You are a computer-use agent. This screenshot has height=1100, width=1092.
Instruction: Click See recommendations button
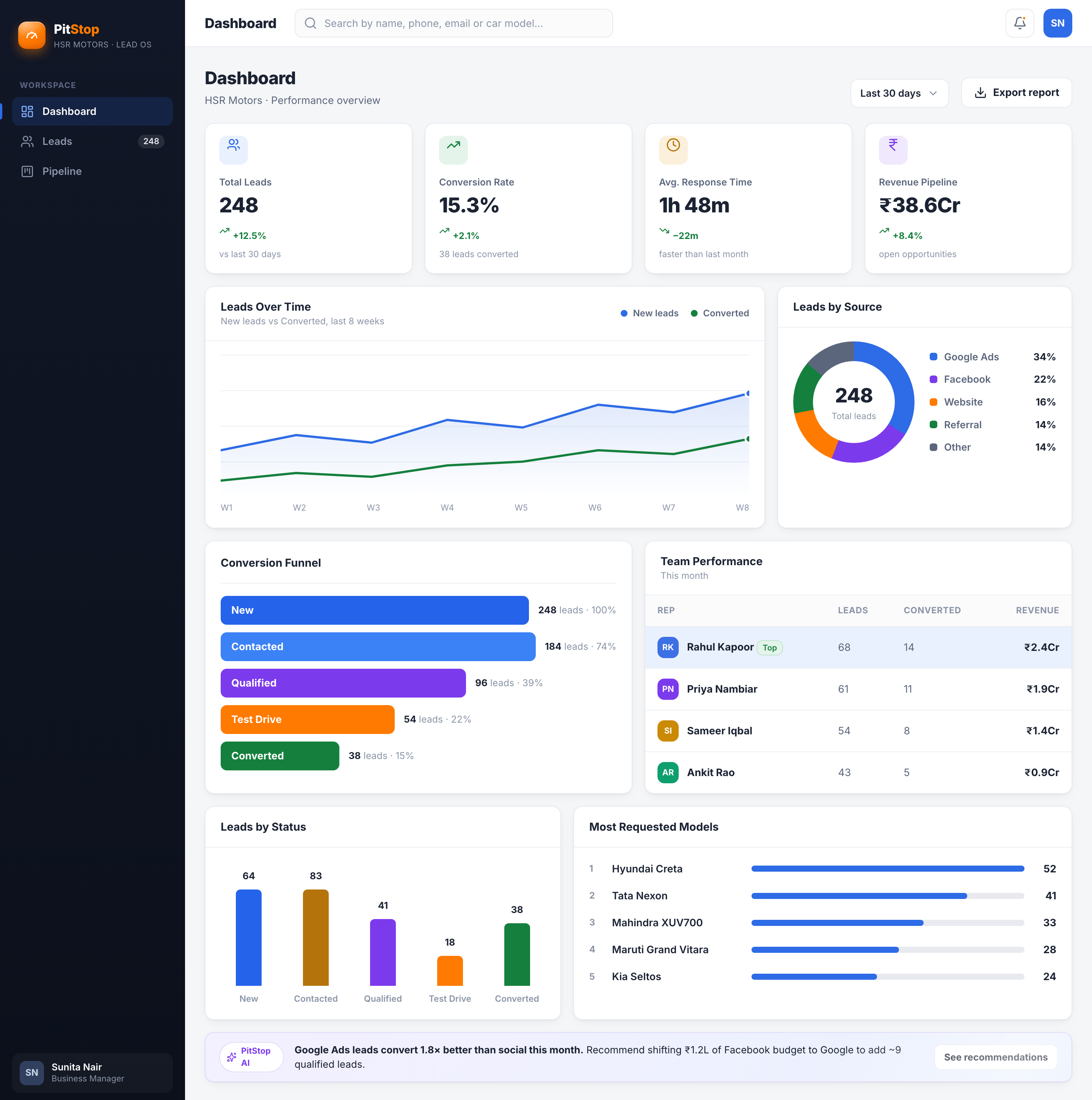click(x=995, y=1057)
